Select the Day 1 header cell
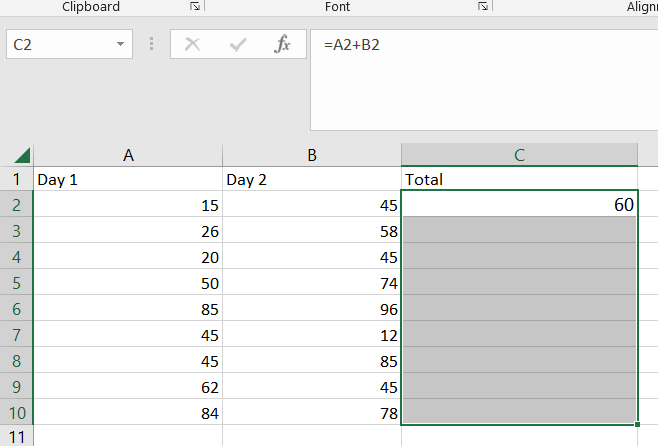 [128, 180]
